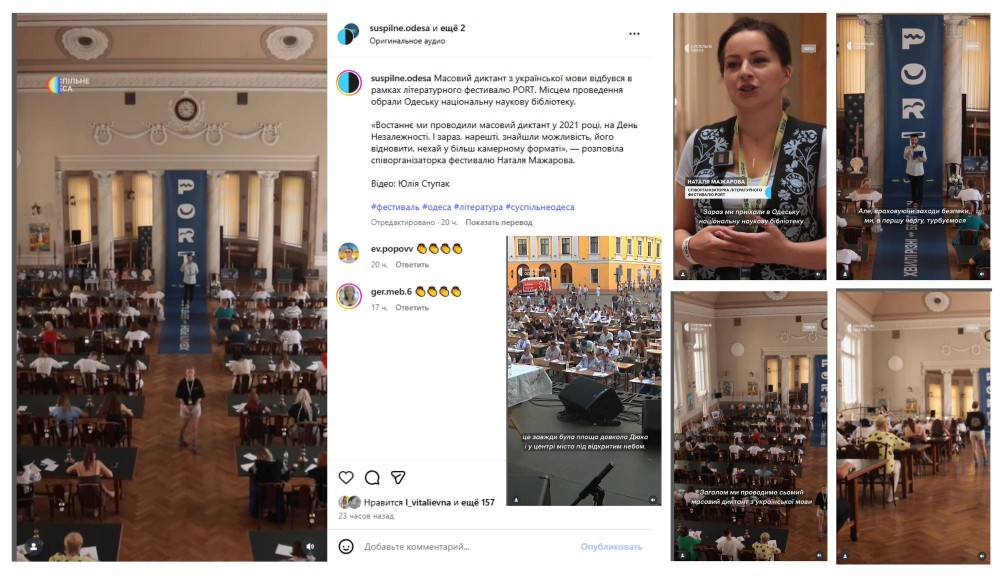Like the post with heart icon
1000x581 pixels.
346,477
